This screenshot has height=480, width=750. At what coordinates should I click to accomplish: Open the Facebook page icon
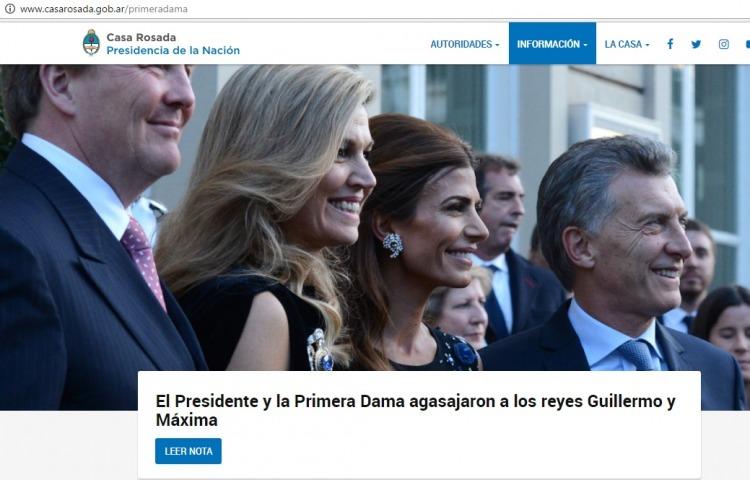tap(670, 44)
